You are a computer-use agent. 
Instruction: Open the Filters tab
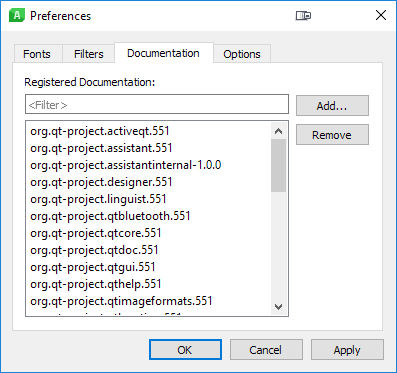89,54
